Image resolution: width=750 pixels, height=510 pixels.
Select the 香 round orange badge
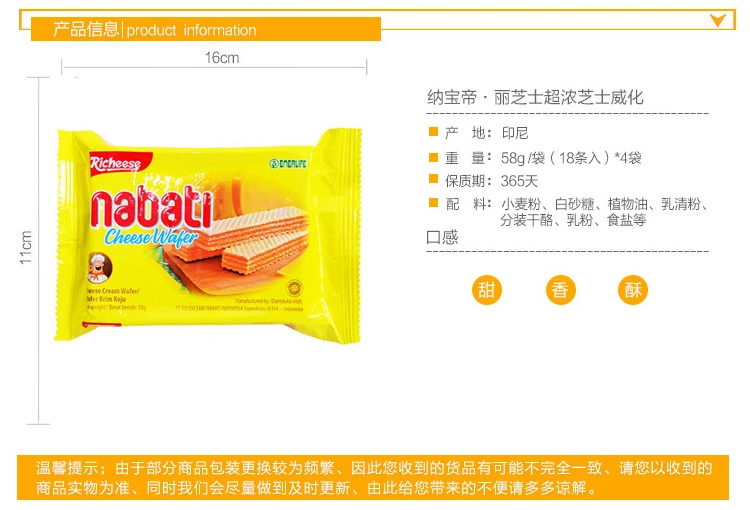560,290
